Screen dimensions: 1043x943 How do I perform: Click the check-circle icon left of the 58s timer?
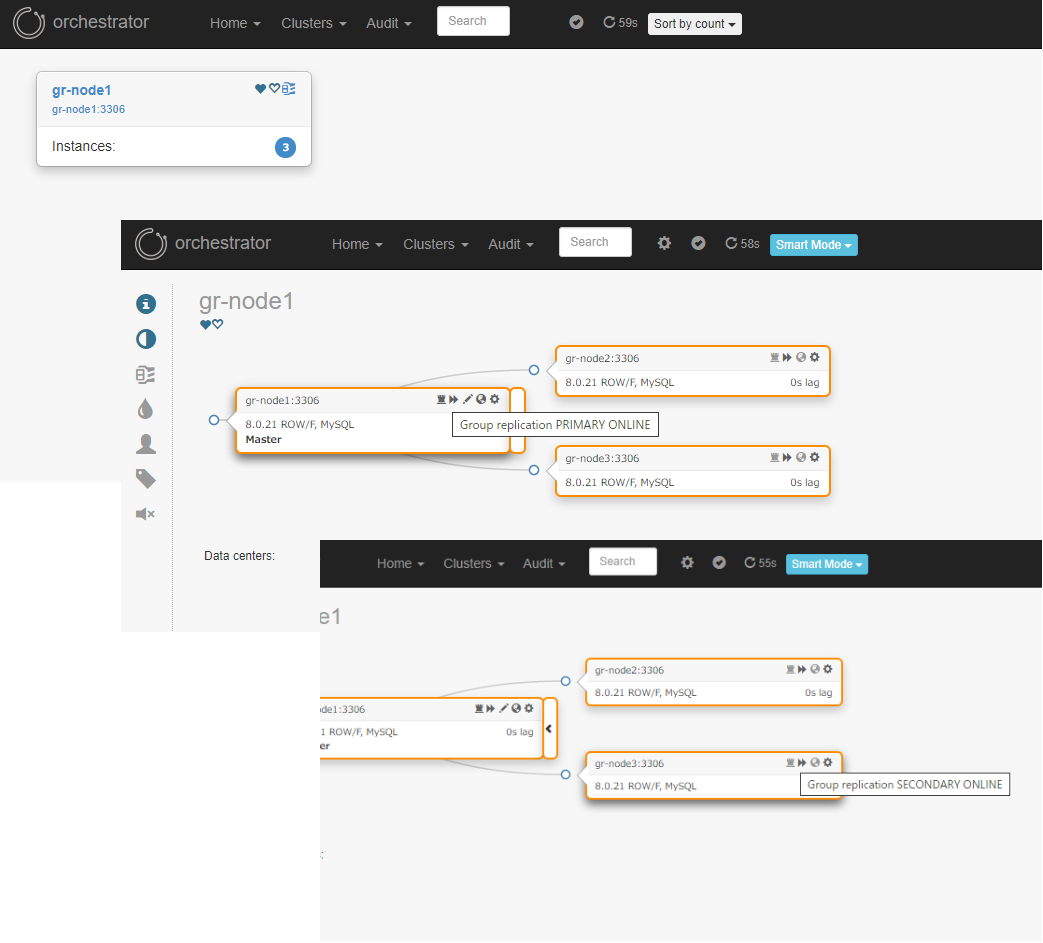pyautogui.click(x=698, y=243)
